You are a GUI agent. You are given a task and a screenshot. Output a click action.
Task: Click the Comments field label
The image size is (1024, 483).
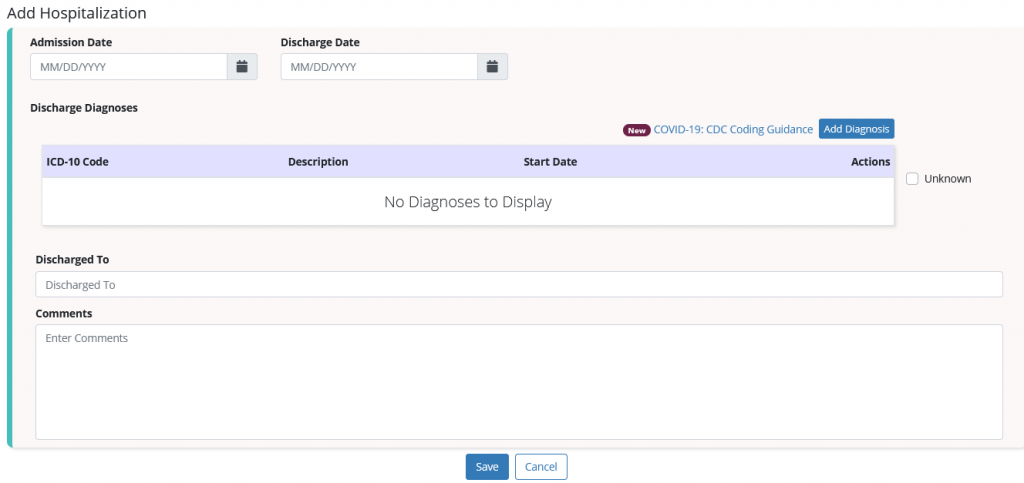coord(64,313)
